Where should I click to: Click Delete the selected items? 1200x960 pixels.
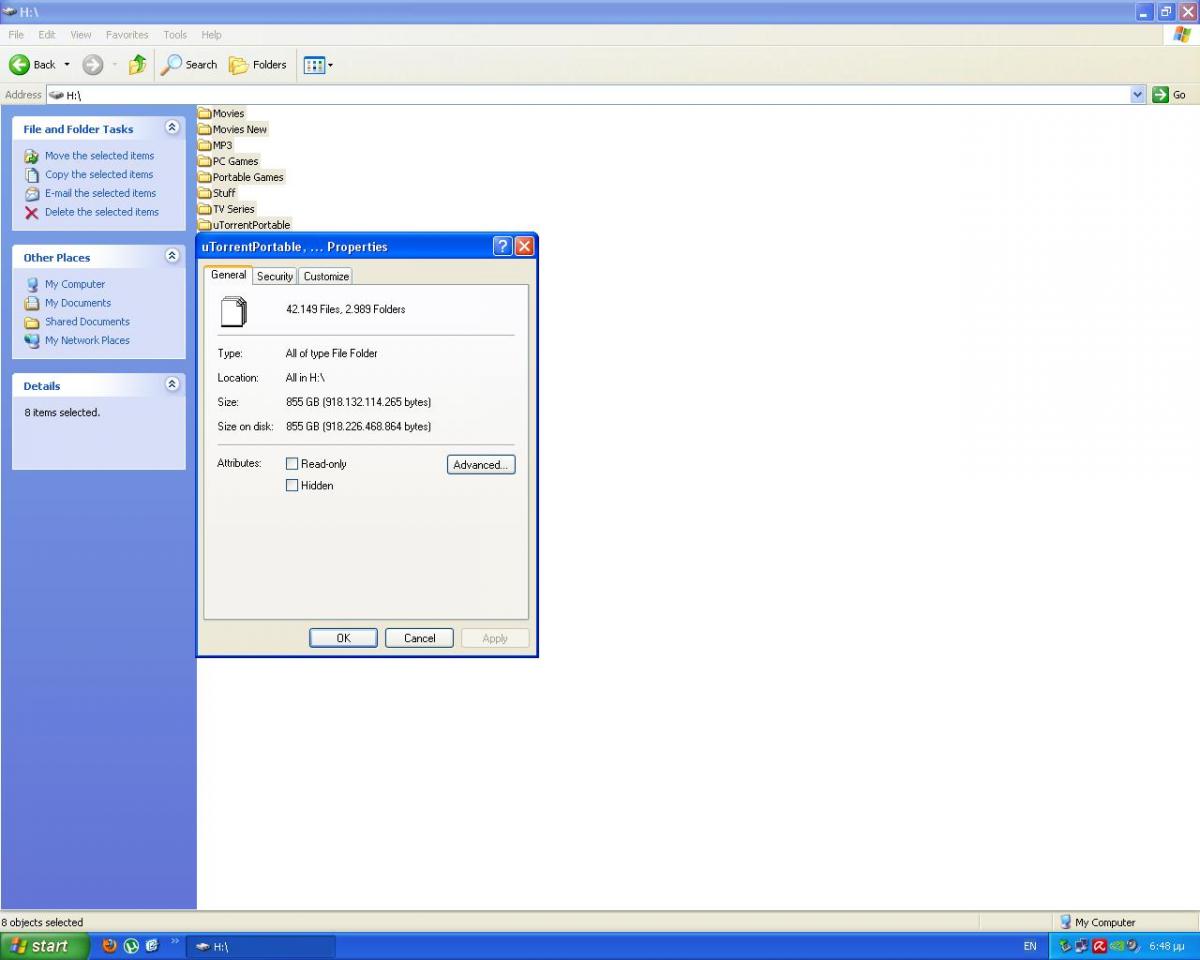101,212
